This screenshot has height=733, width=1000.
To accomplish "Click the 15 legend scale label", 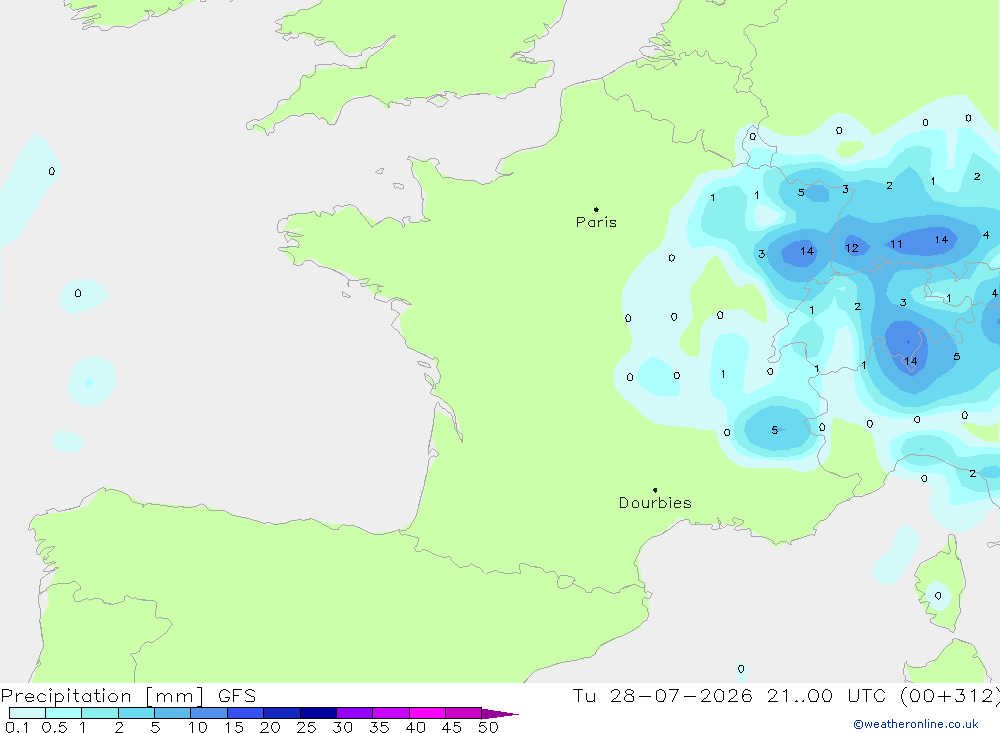I will click(234, 727).
